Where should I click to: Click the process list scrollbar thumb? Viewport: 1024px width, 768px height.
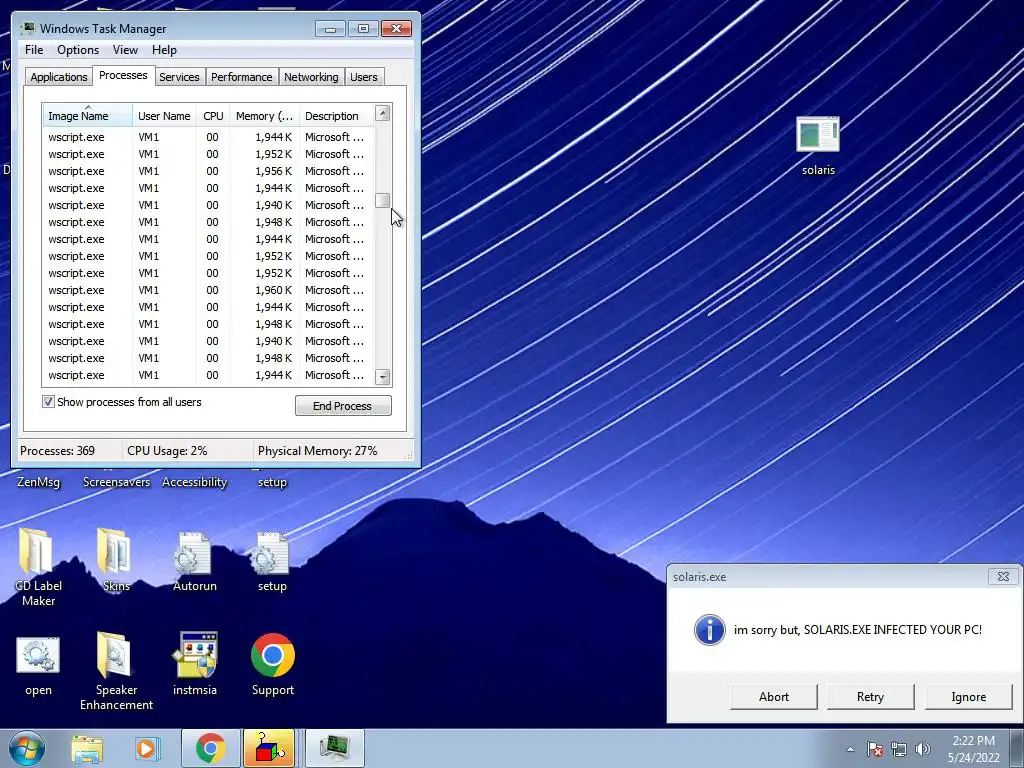pyautogui.click(x=383, y=200)
